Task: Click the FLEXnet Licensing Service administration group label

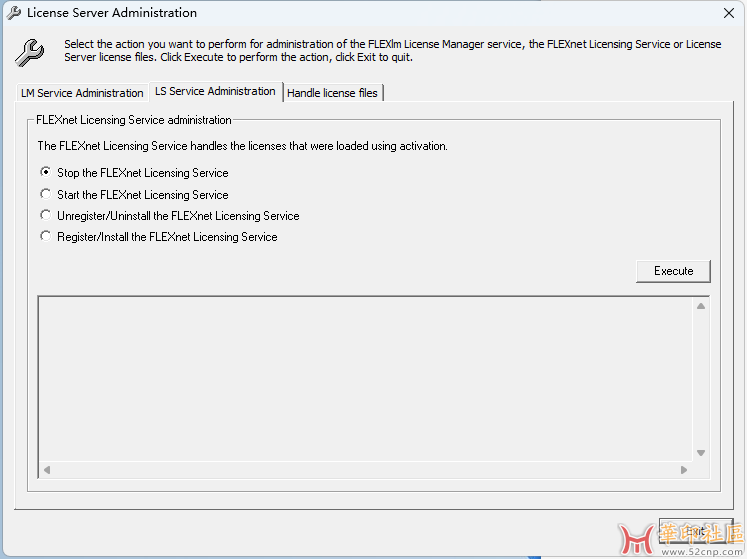Action: pos(134,120)
